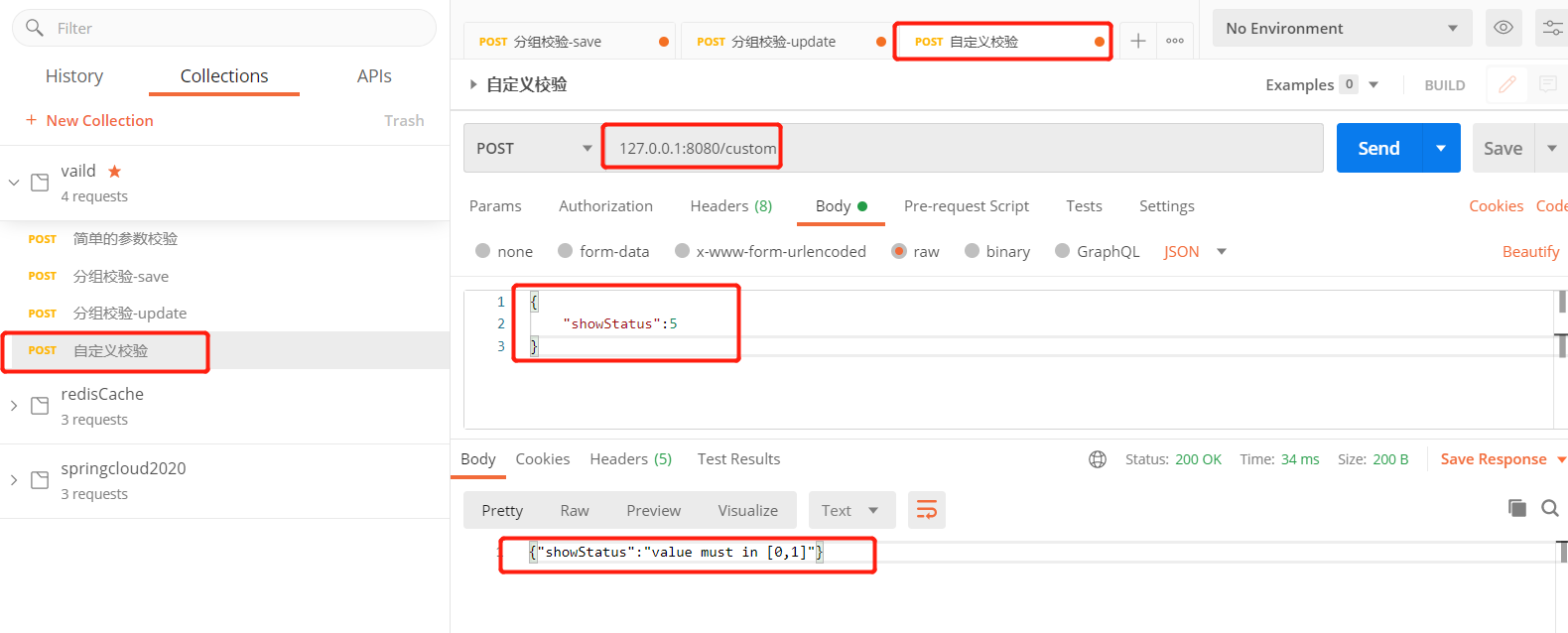Viewport: 1568px width, 633px height.
Task: Switch response view to Preview
Action: pos(654,510)
